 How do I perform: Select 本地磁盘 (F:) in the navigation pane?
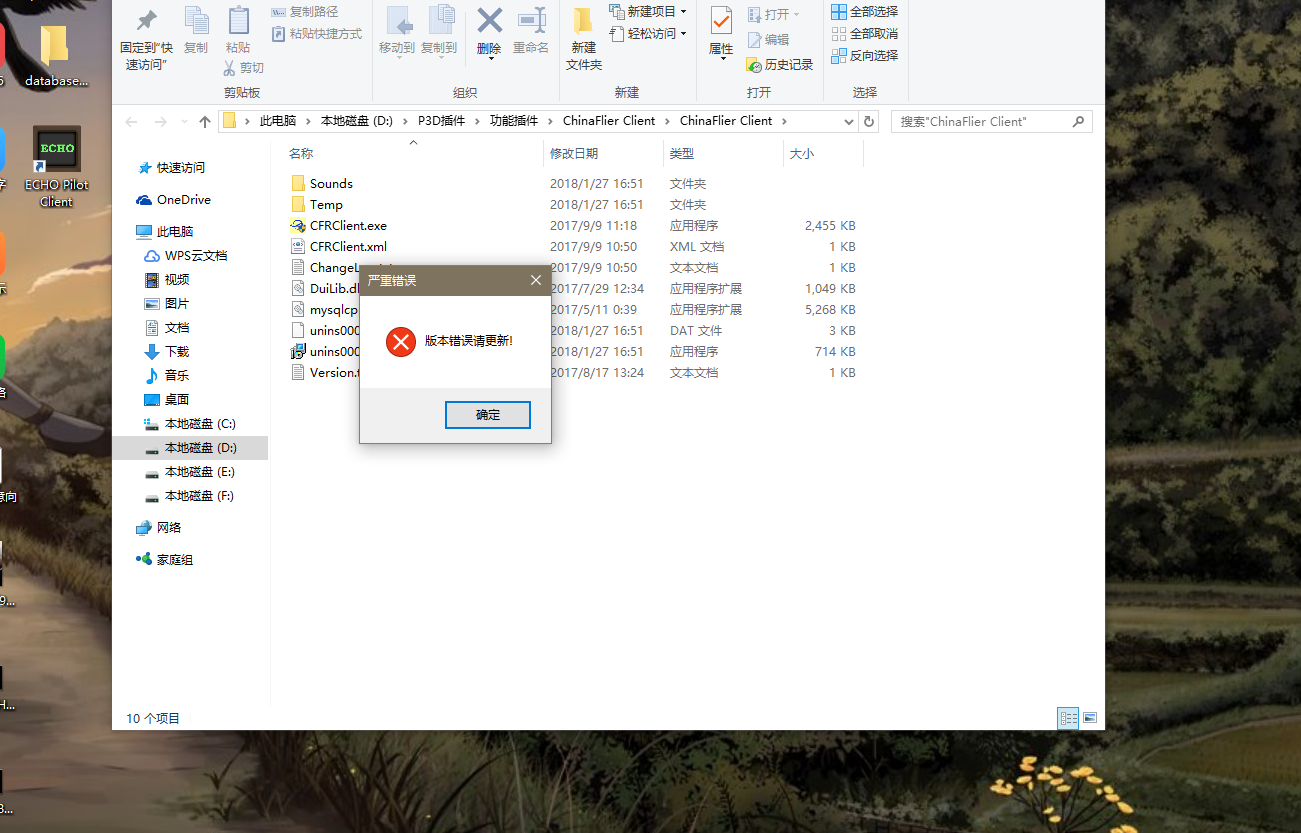tap(200, 496)
